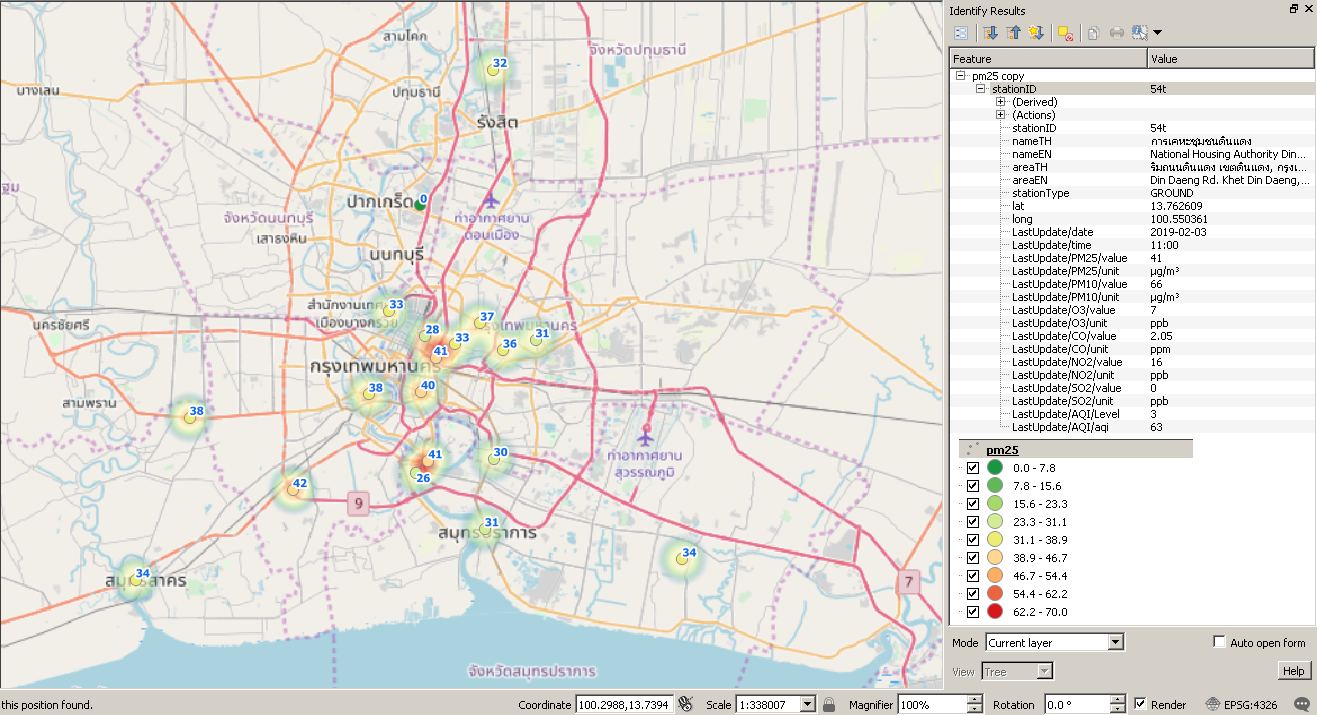Disable the Render checkbox
Image resolution: width=1317 pixels, height=715 pixels.
click(x=1141, y=704)
